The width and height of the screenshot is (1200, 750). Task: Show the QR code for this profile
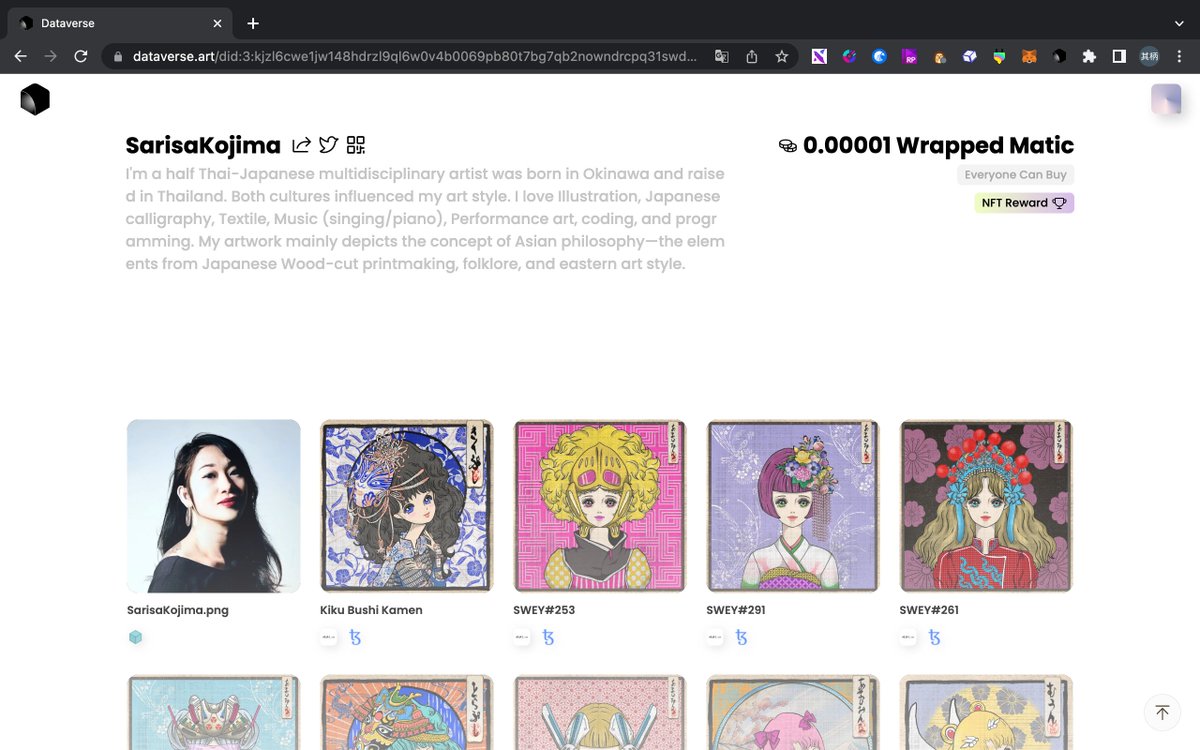click(355, 144)
